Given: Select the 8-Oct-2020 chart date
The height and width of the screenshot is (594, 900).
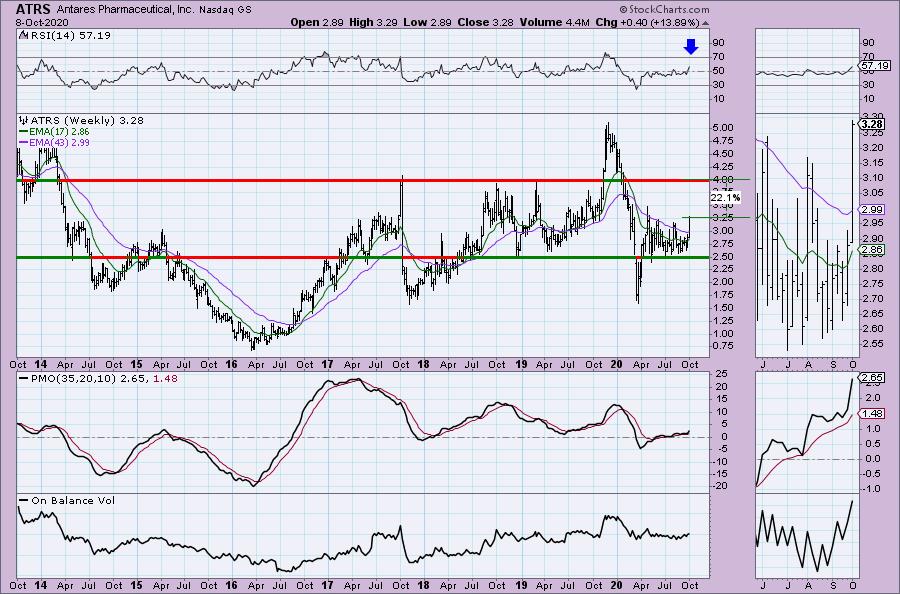Looking at the screenshot, I should (x=42, y=22).
